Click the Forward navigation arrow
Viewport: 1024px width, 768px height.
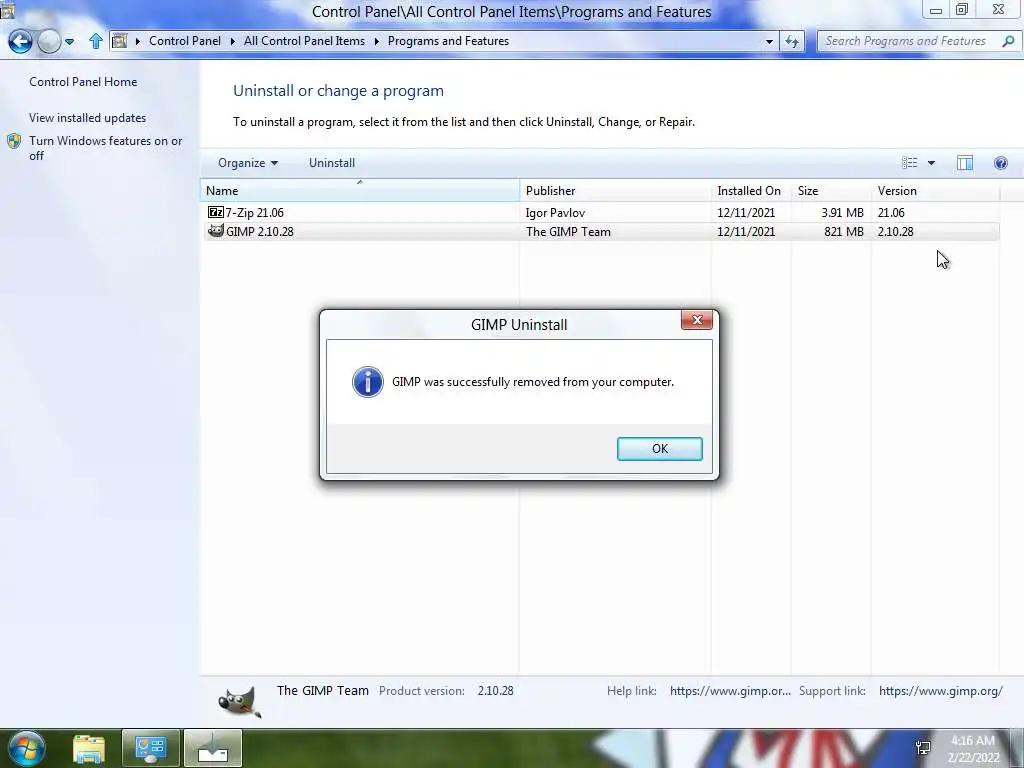pyautogui.click(x=49, y=42)
